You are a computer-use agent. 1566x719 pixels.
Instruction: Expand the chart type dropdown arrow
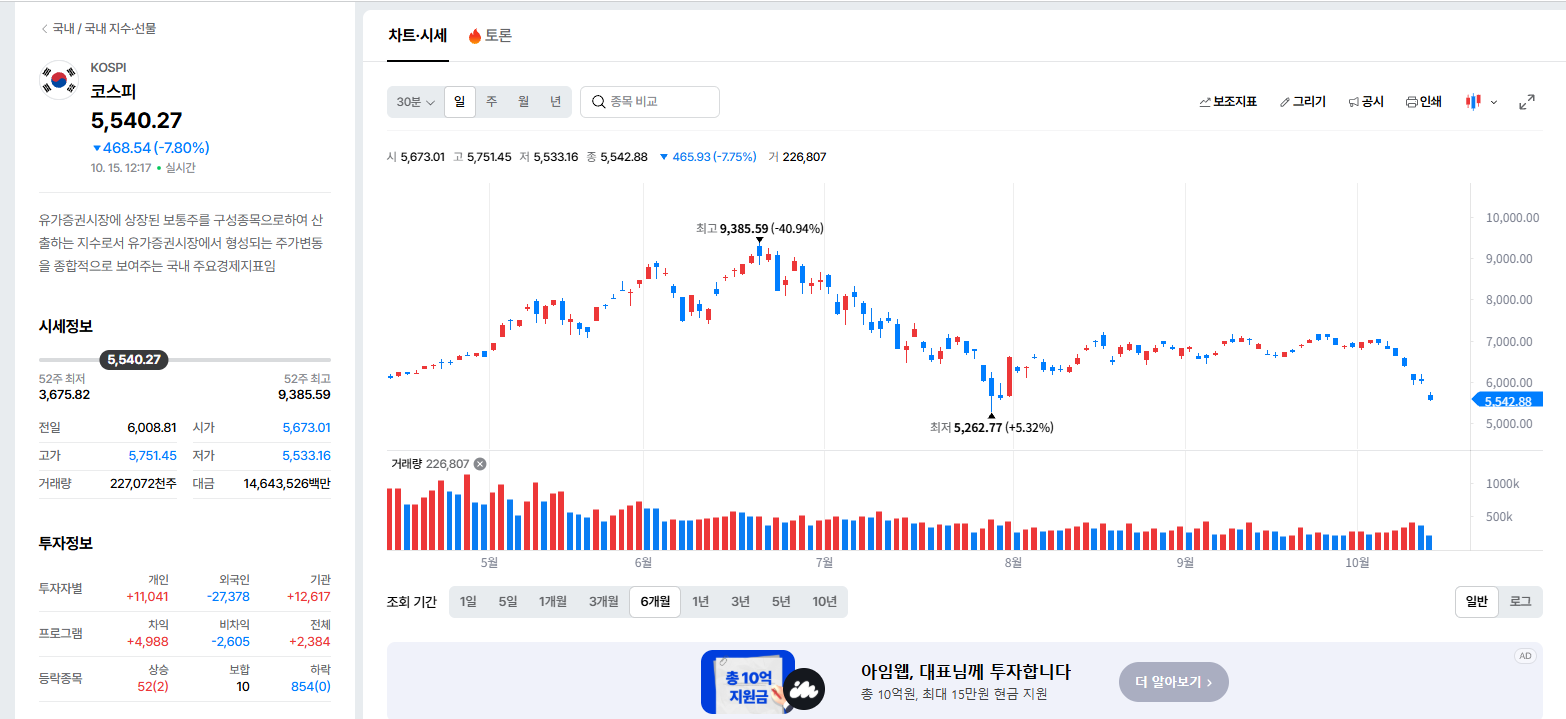pos(1494,102)
